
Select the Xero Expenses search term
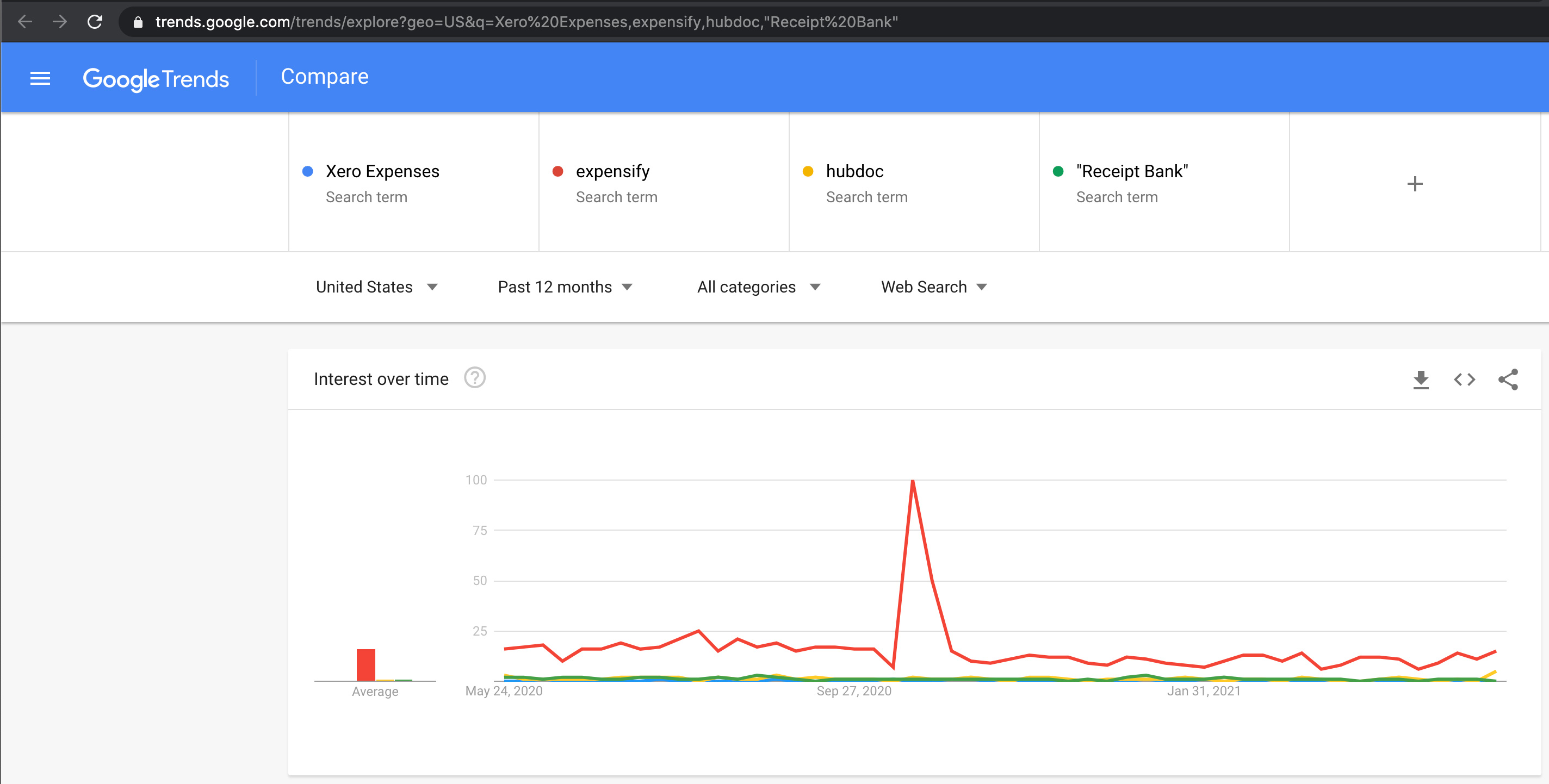(x=382, y=171)
